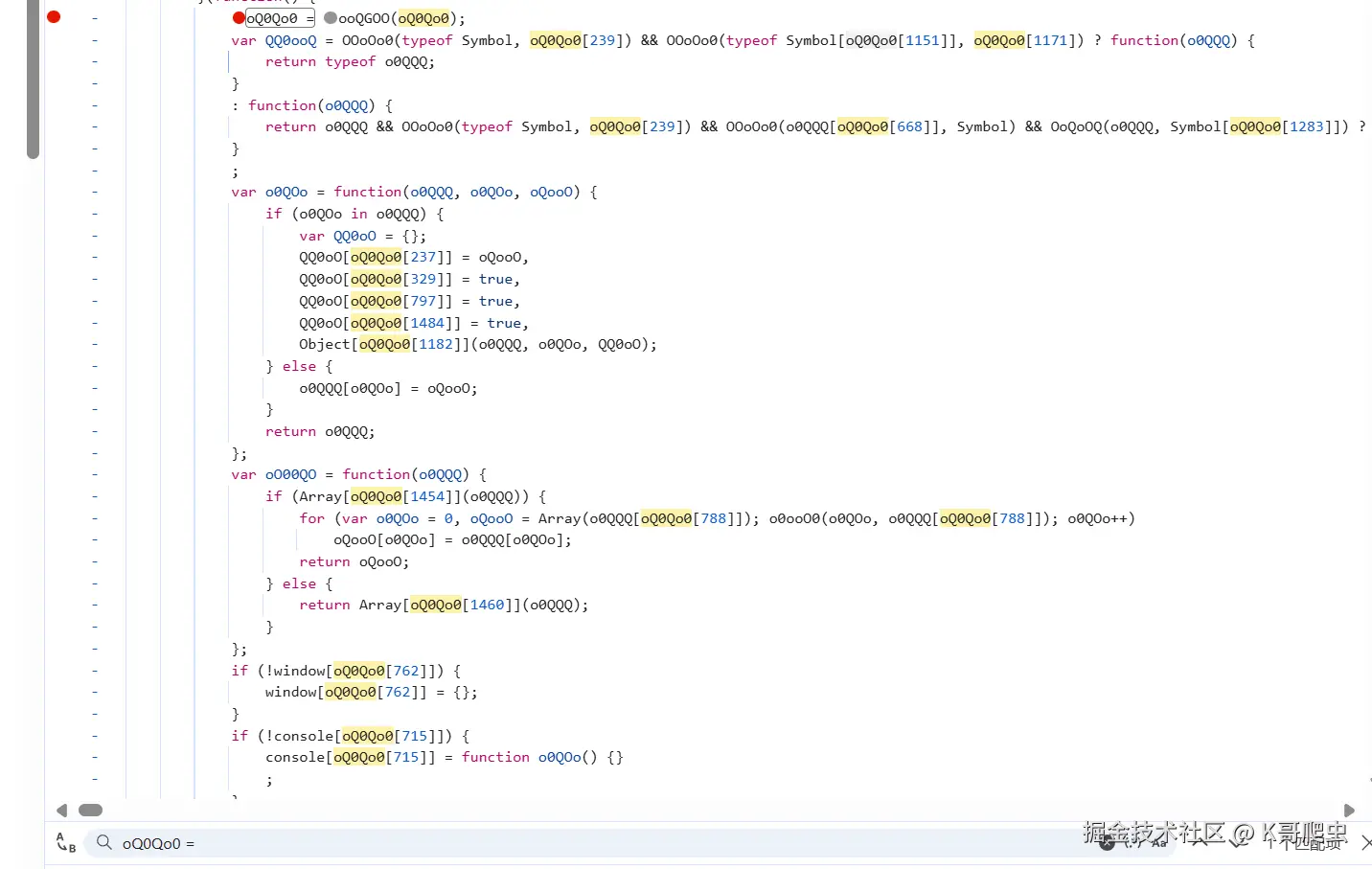The image size is (1372, 869).
Task: Click "true" on the QQ0oO[oQ0Qo0[1484]] line
Action: click(504, 323)
